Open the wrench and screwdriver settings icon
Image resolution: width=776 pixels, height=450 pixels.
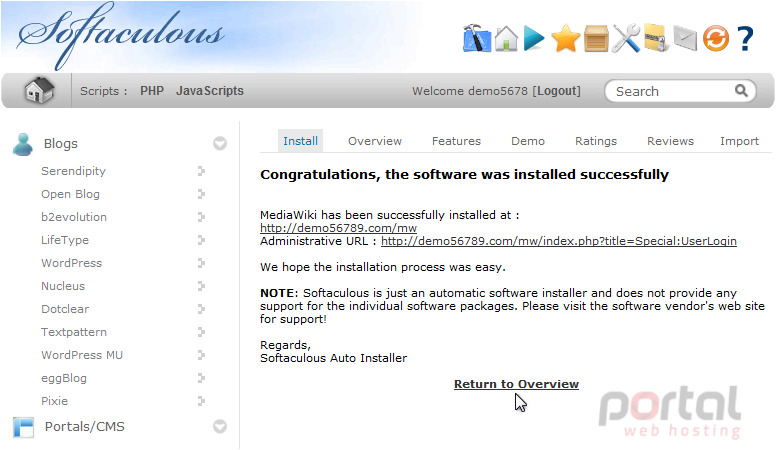click(626, 38)
